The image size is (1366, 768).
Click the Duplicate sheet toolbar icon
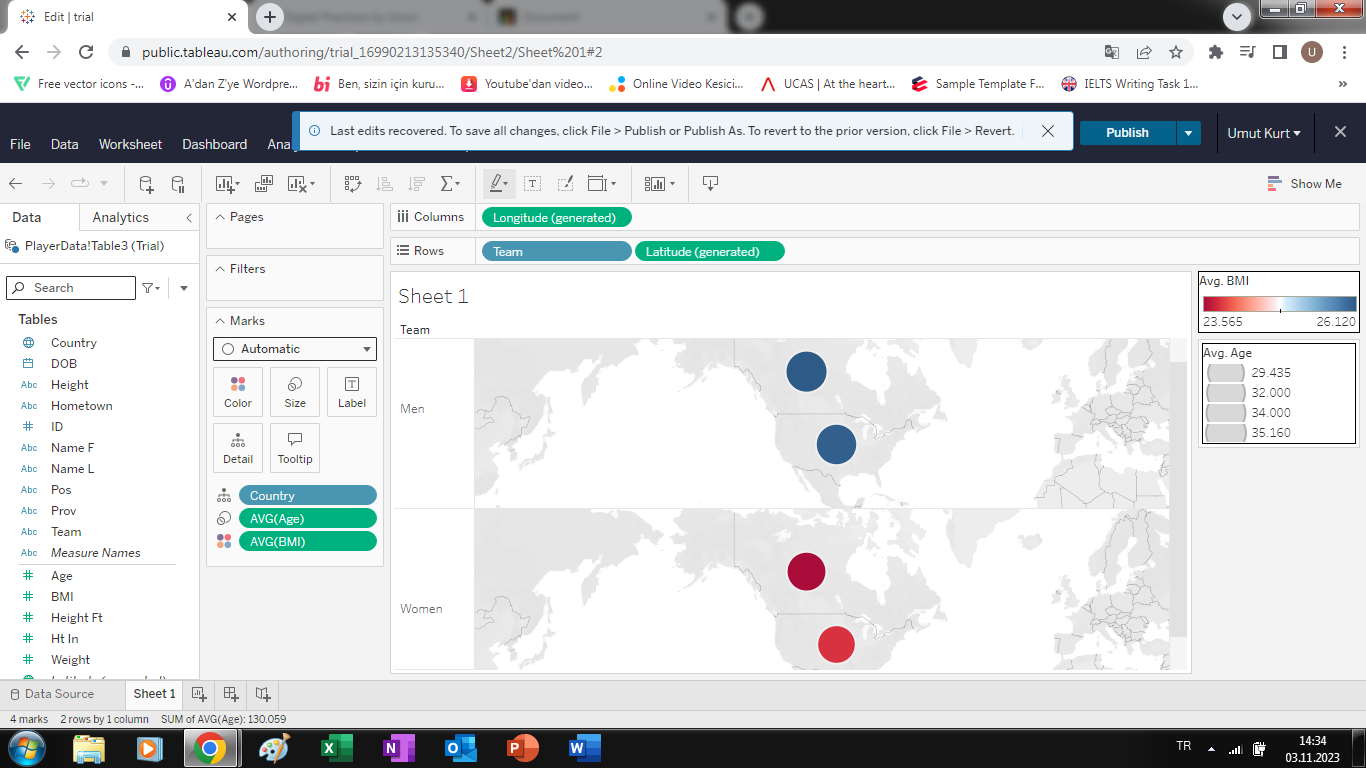264,184
